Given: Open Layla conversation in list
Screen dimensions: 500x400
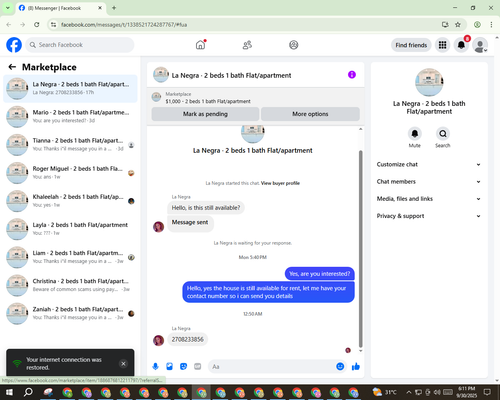Looking at the screenshot, I should click(x=70, y=229).
